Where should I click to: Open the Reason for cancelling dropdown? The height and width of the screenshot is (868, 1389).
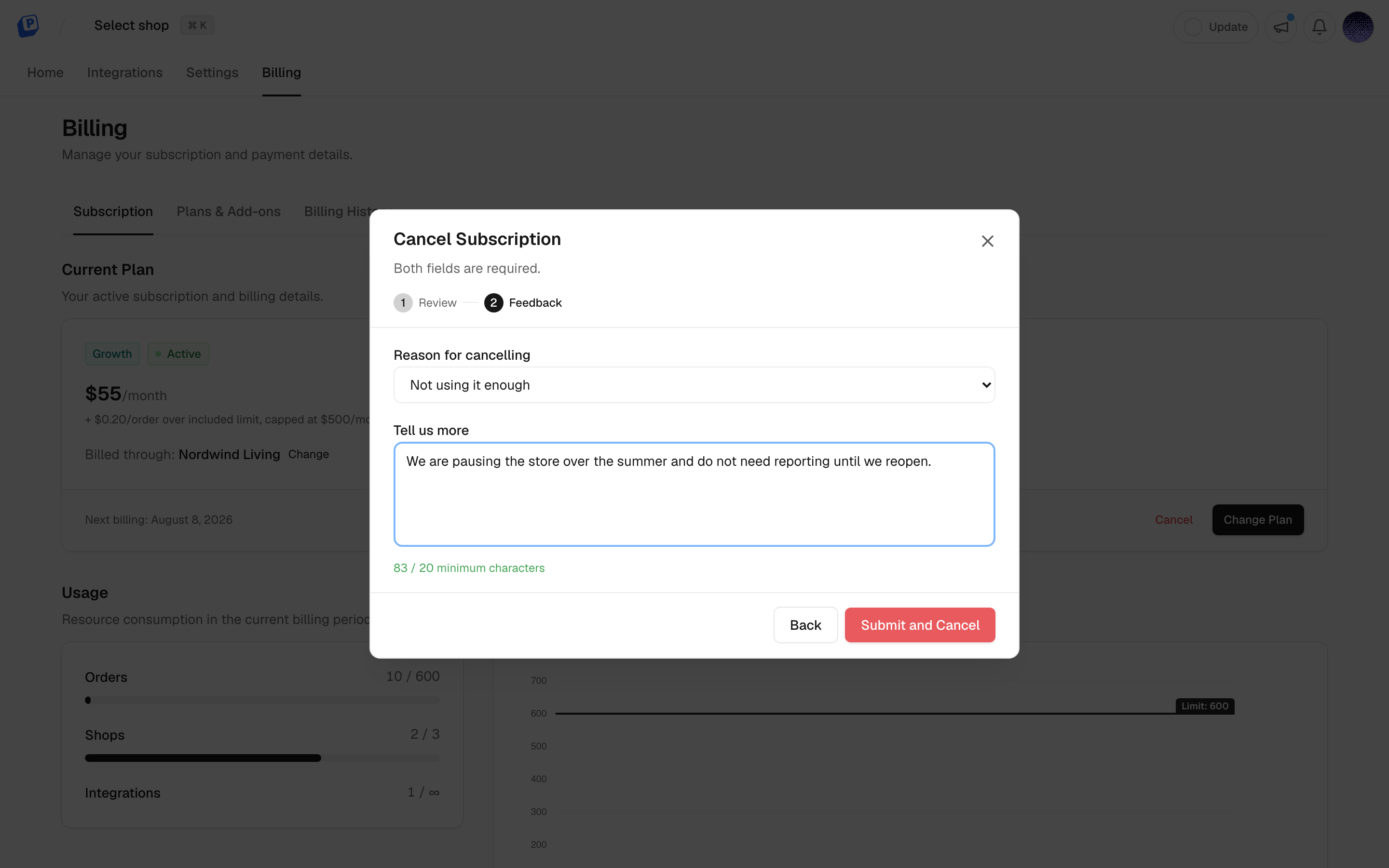point(694,385)
